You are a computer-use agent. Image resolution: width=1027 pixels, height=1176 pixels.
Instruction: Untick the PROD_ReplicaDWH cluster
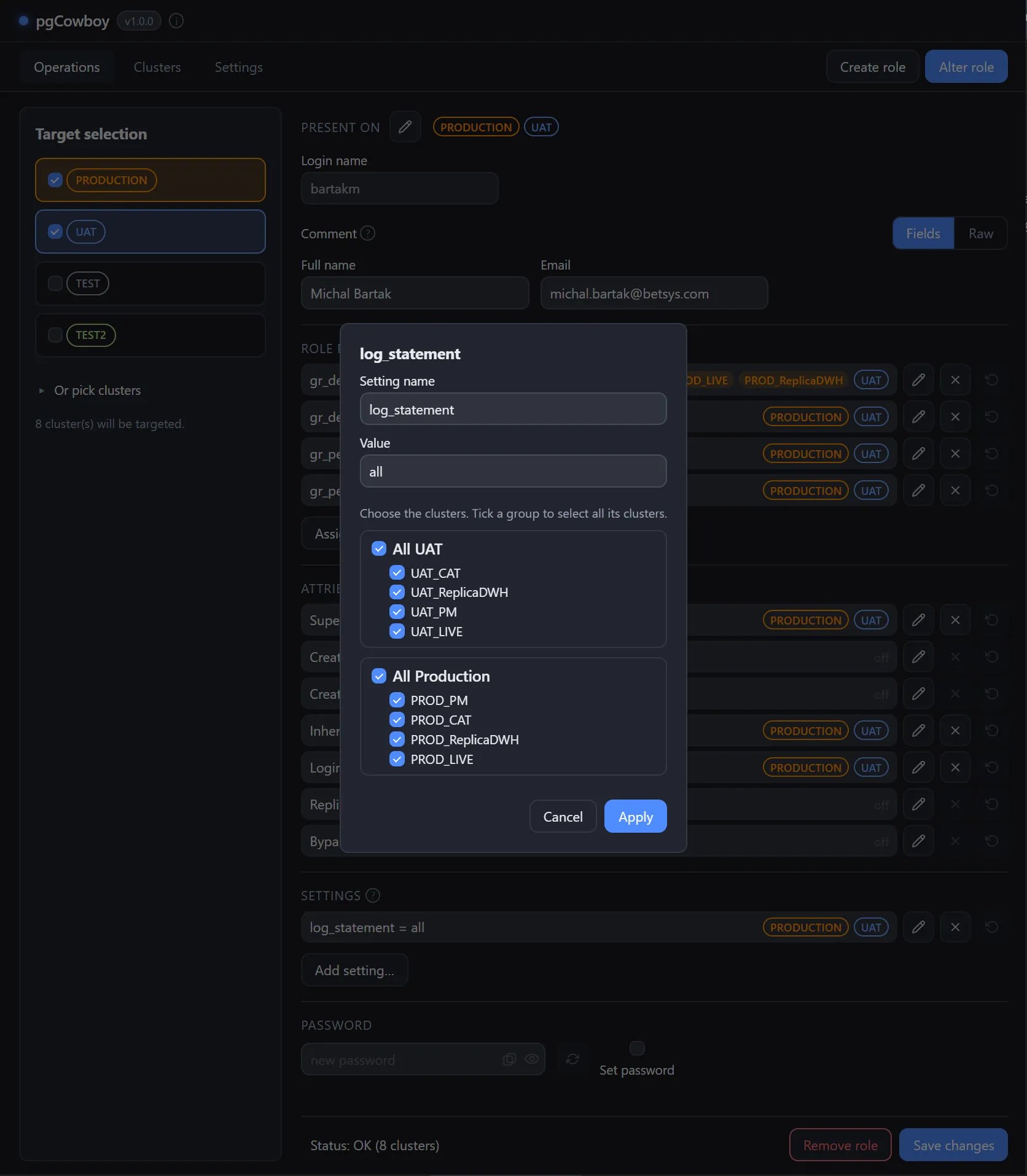(x=397, y=740)
